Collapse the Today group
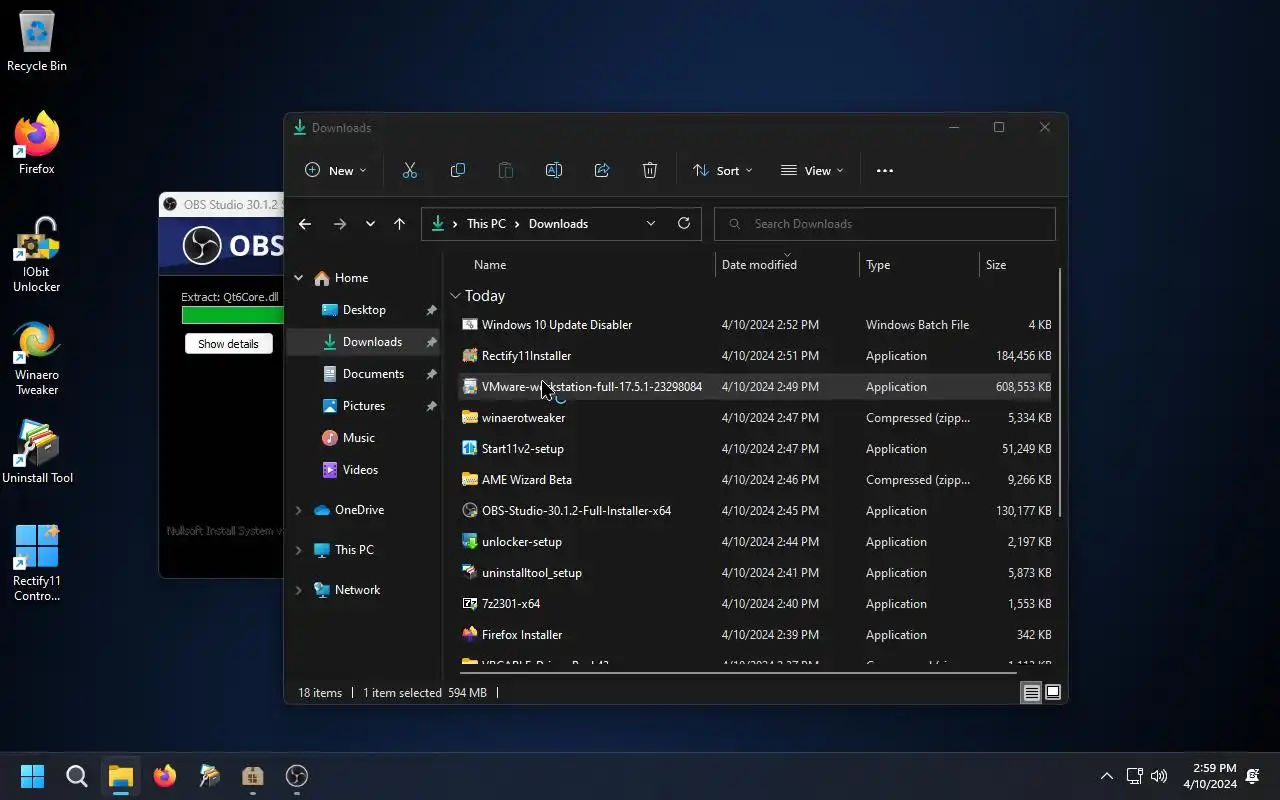The height and width of the screenshot is (800, 1280). [456, 296]
